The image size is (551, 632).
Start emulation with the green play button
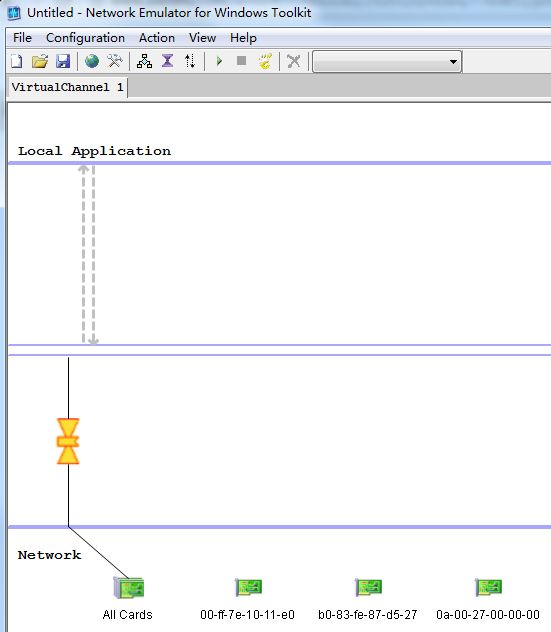click(219, 61)
